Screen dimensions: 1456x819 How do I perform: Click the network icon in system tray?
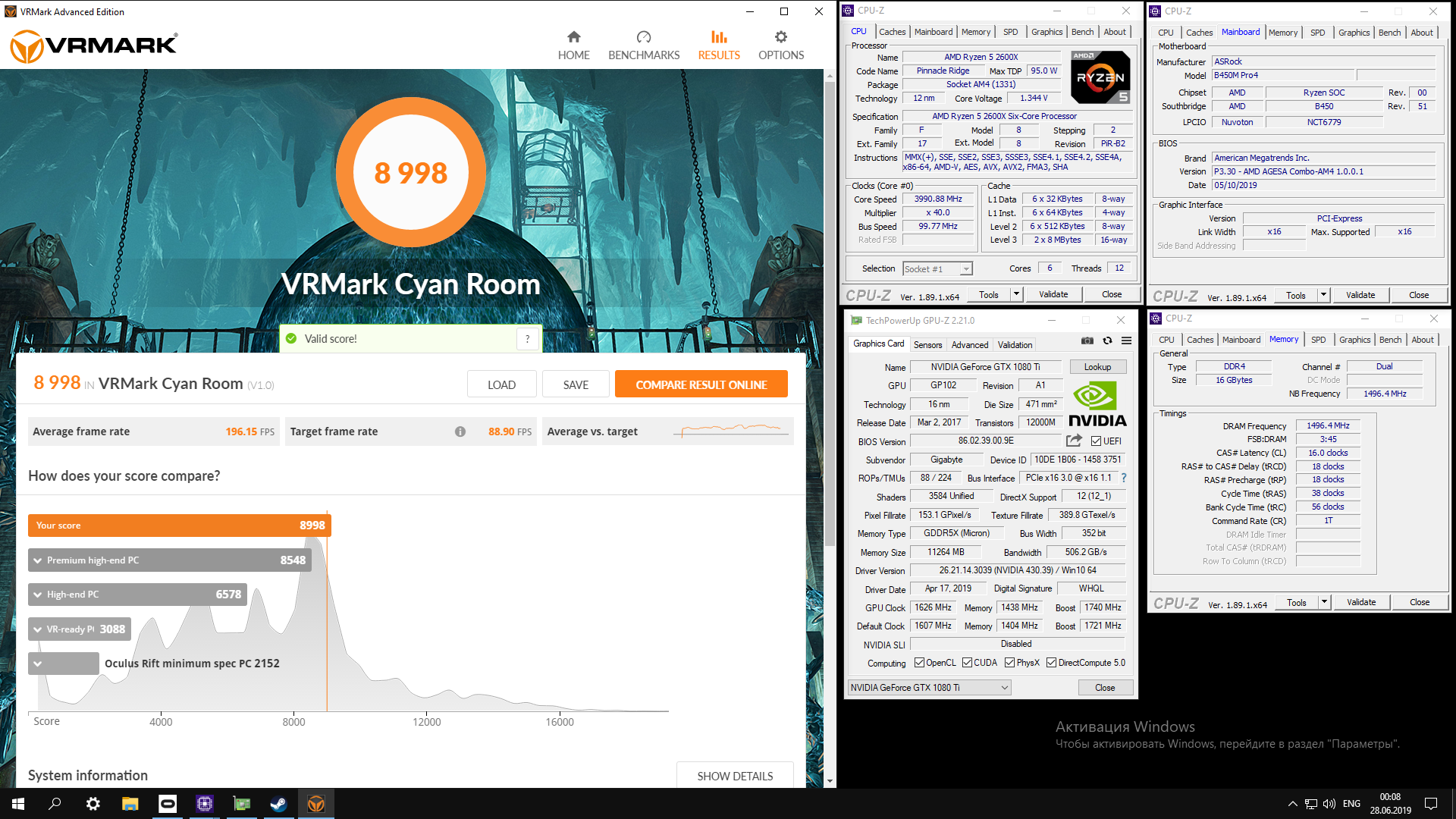[1310, 804]
